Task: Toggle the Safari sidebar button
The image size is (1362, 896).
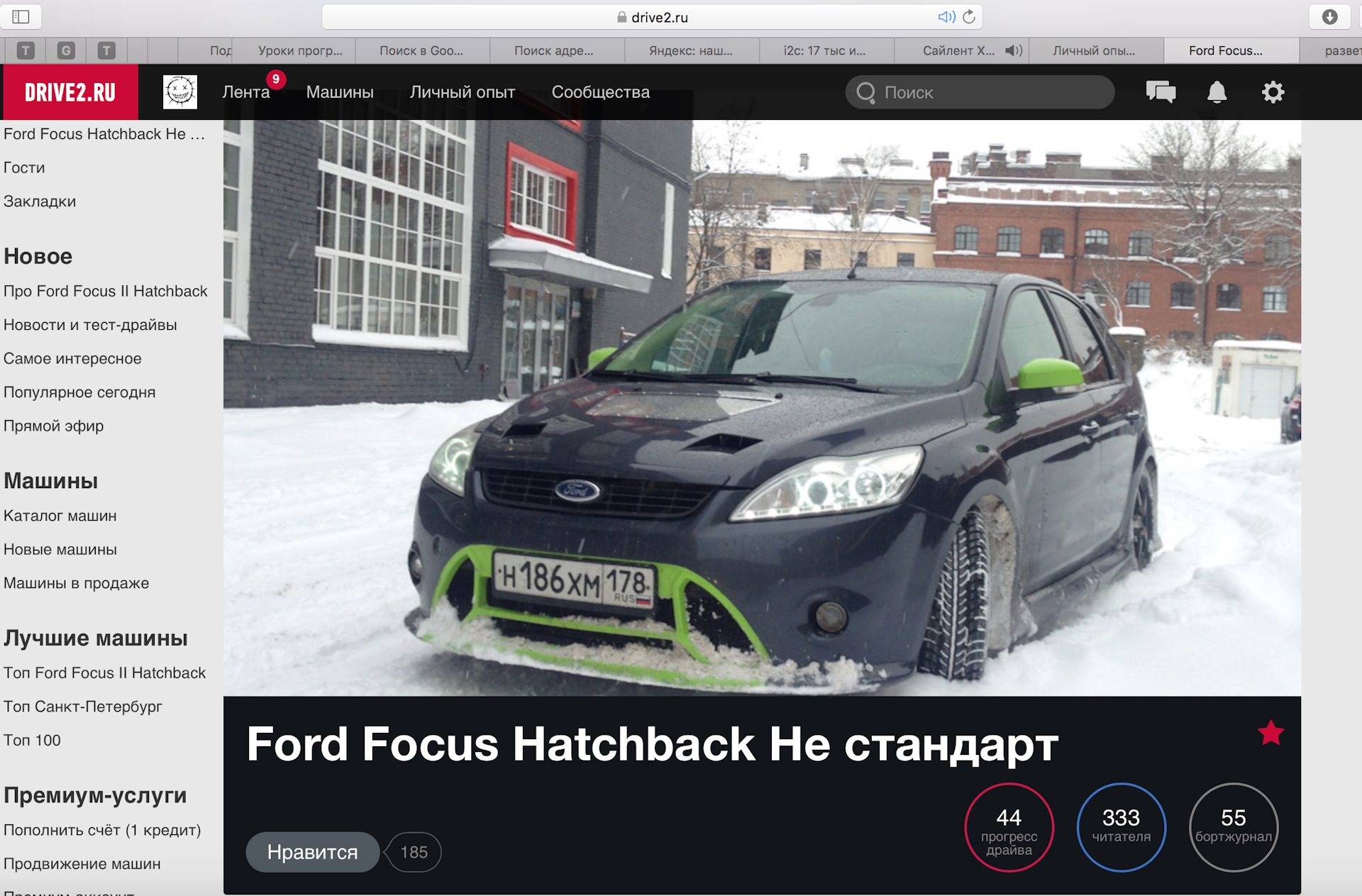Action: click(21, 16)
